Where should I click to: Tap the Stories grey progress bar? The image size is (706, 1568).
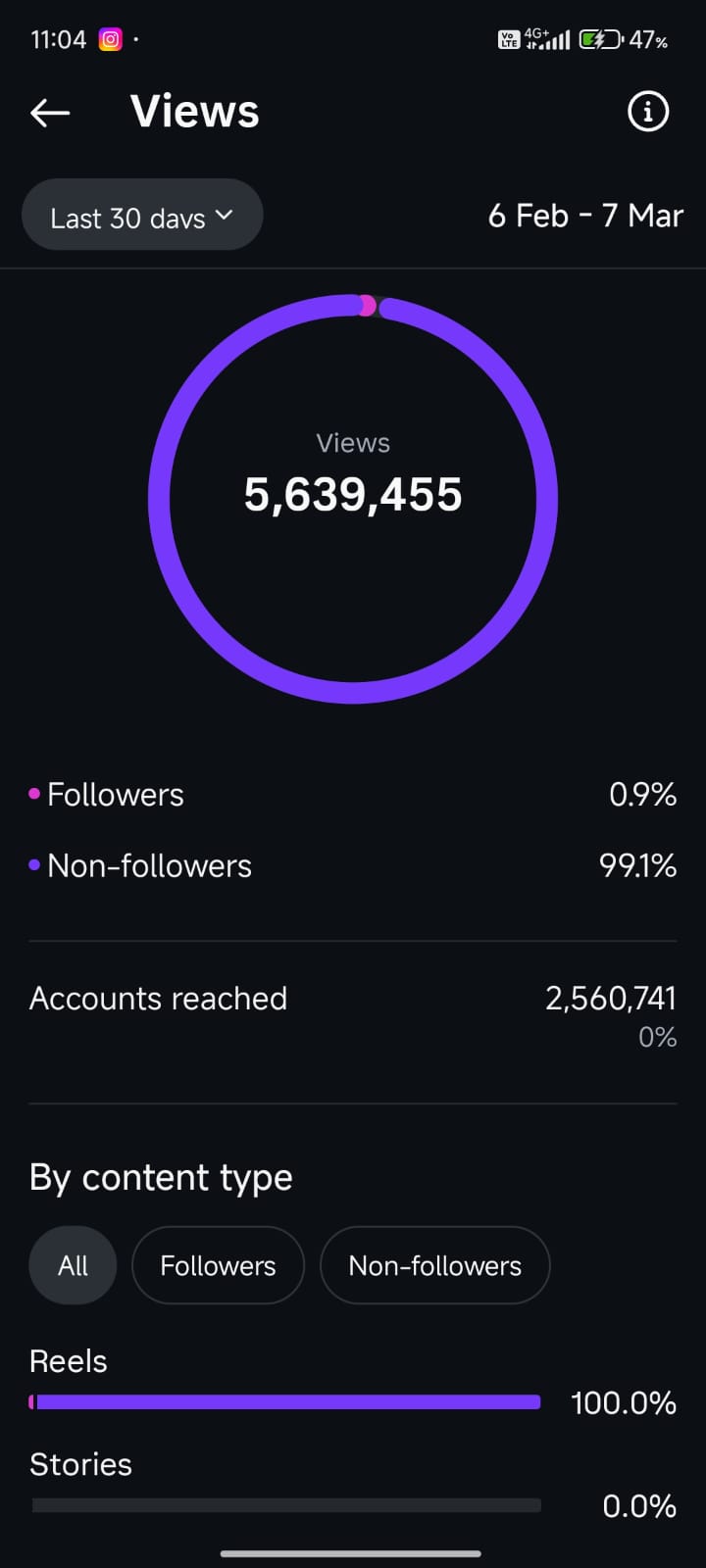(286, 1505)
